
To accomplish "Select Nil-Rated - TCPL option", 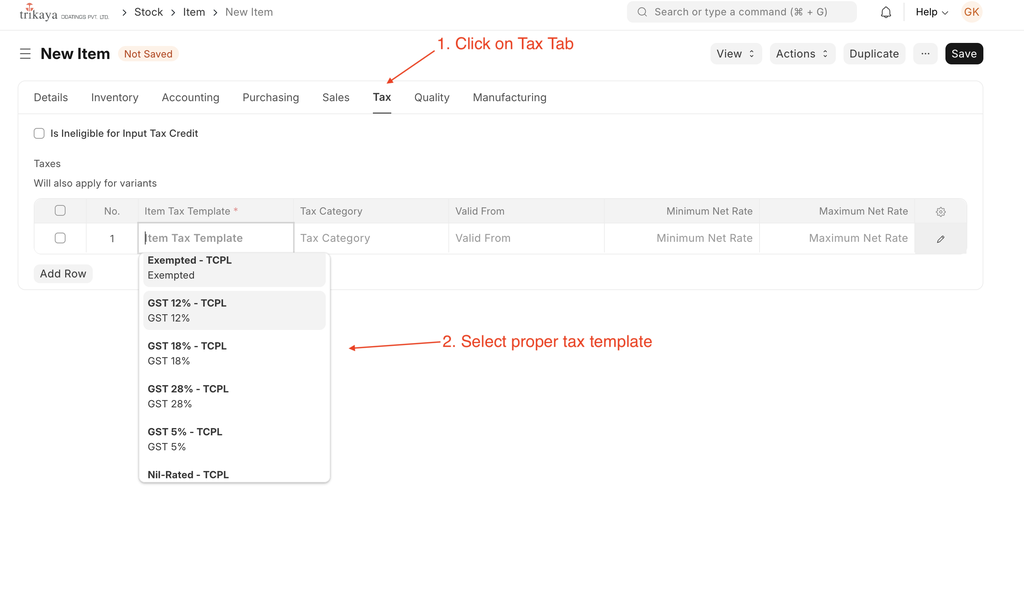I will (x=234, y=474).
